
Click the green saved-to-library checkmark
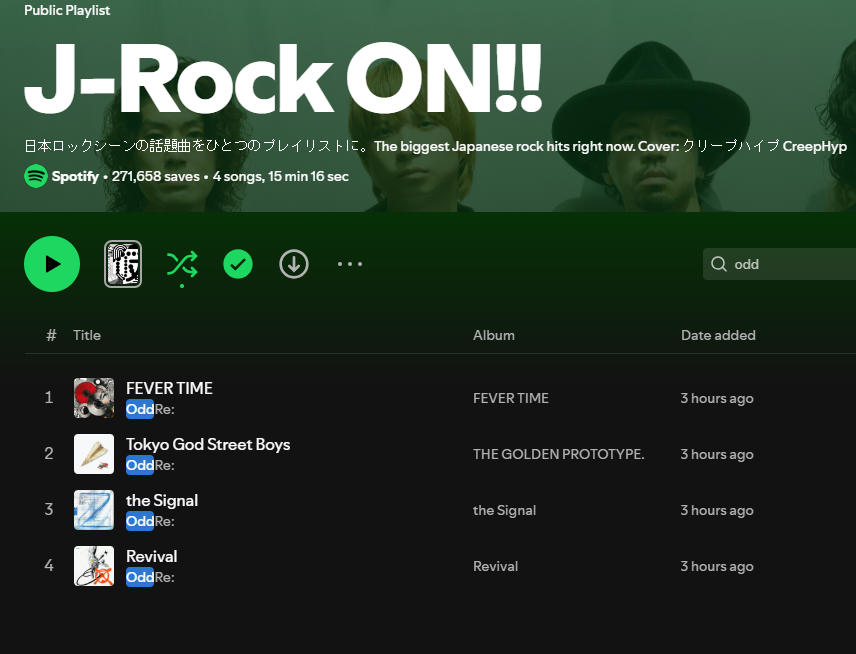click(x=238, y=264)
